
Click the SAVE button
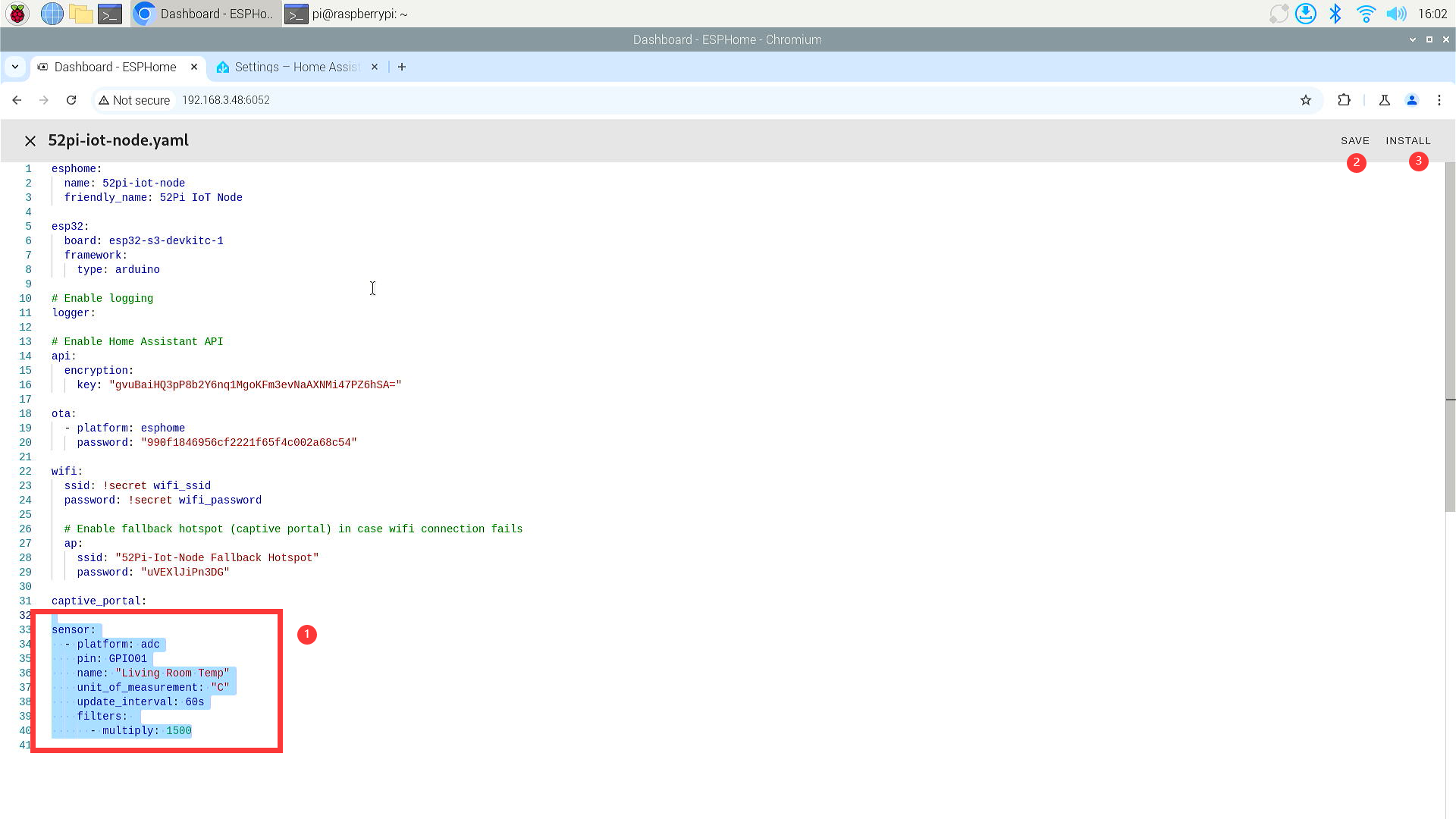click(x=1355, y=141)
